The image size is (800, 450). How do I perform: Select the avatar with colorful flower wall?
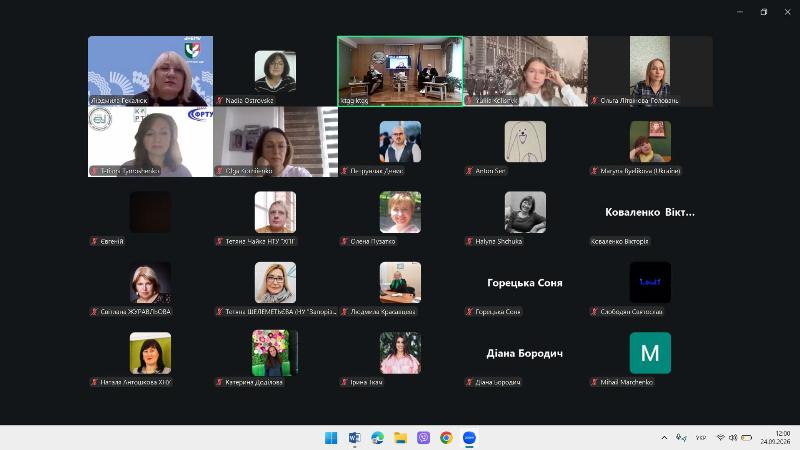[275, 353]
